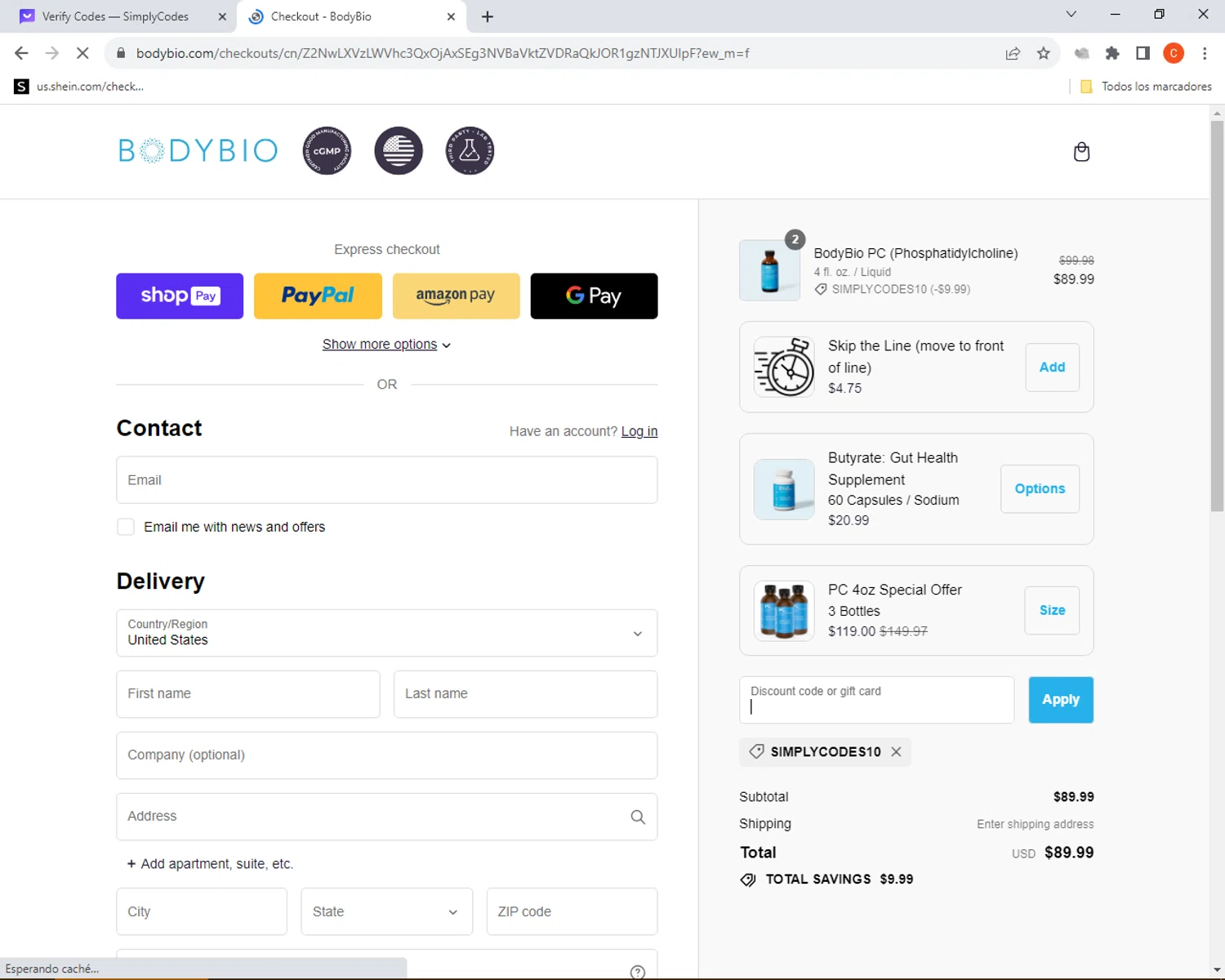Open the Todos los marcadores folder
1225x980 pixels.
click(x=1146, y=87)
